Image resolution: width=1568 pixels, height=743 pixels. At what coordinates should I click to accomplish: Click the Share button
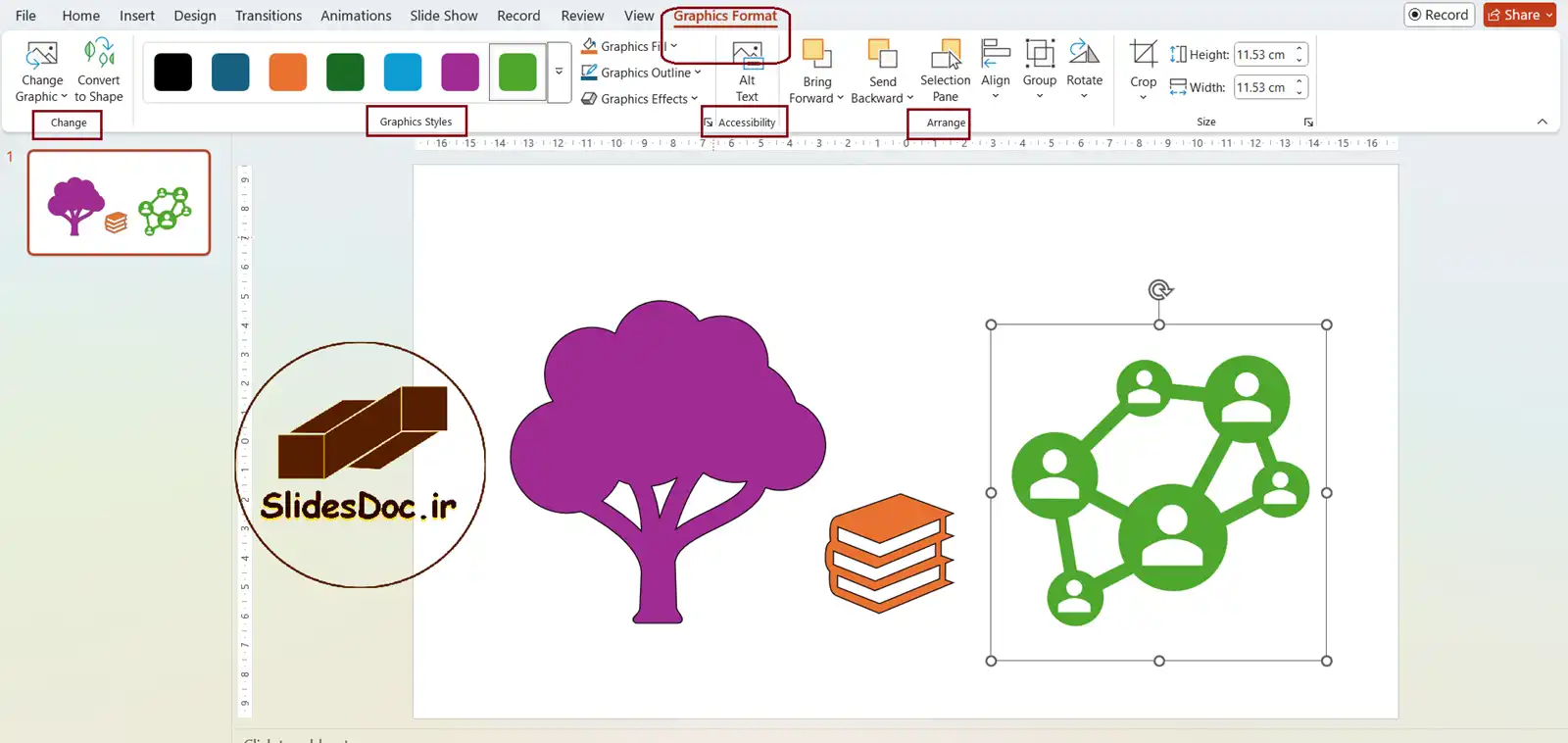(x=1519, y=15)
